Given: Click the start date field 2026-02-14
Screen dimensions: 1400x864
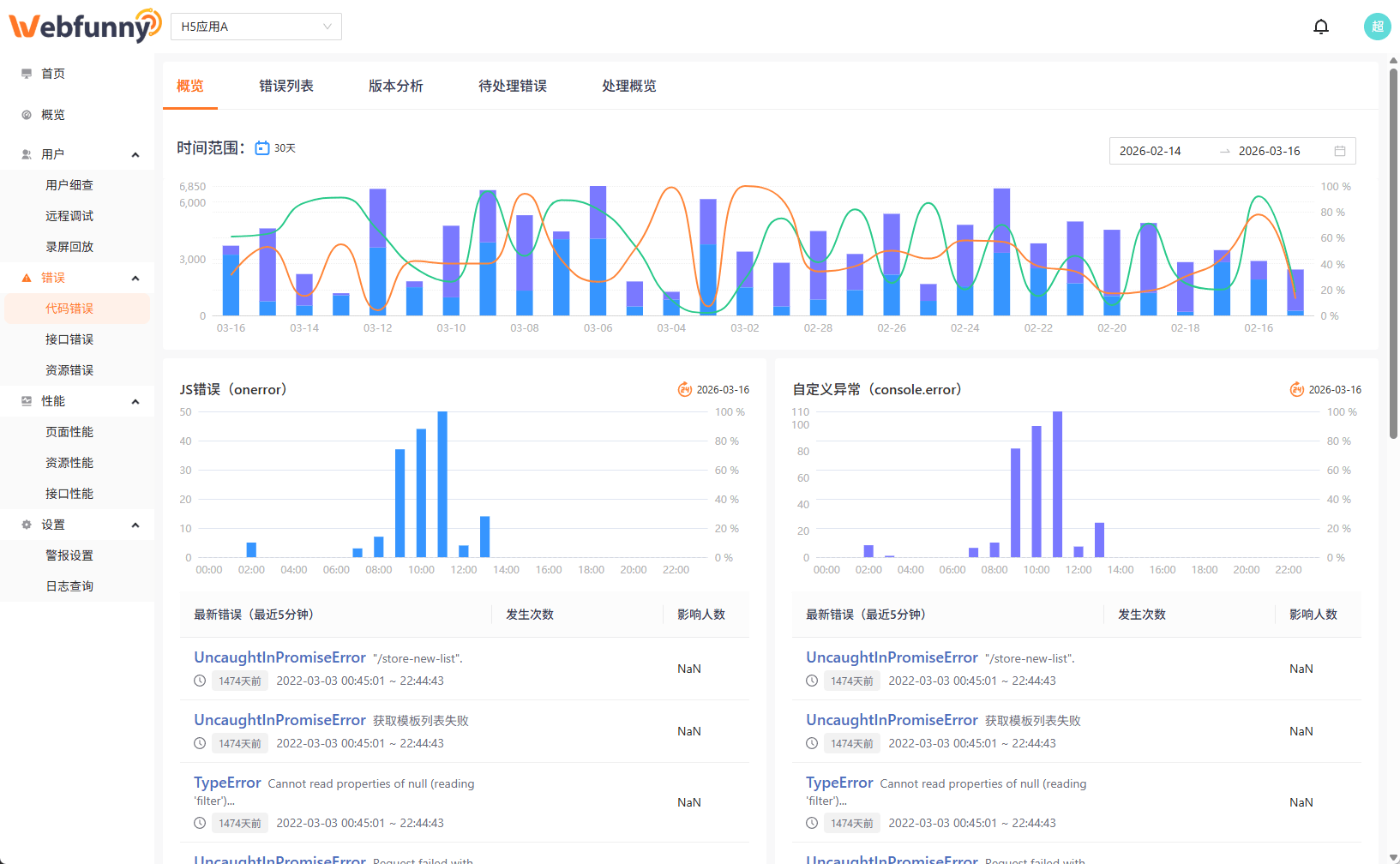Looking at the screenshot, I should pyautogui.click(x=1151, y=150).
